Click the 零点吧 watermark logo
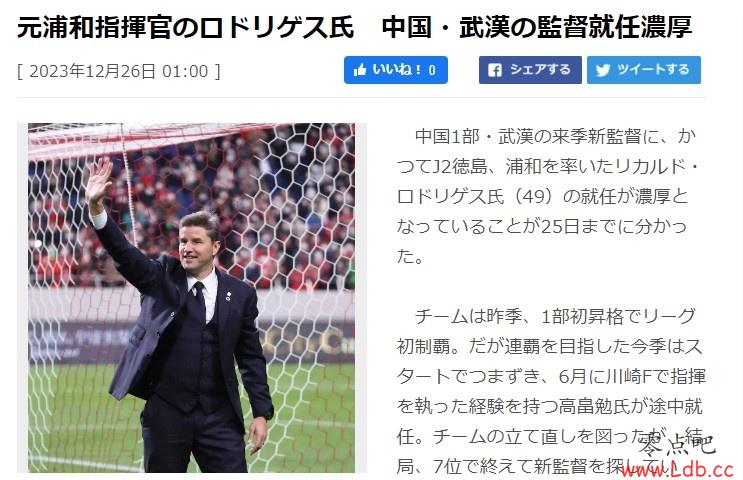The image size is (743, 480). pos(677,444)
